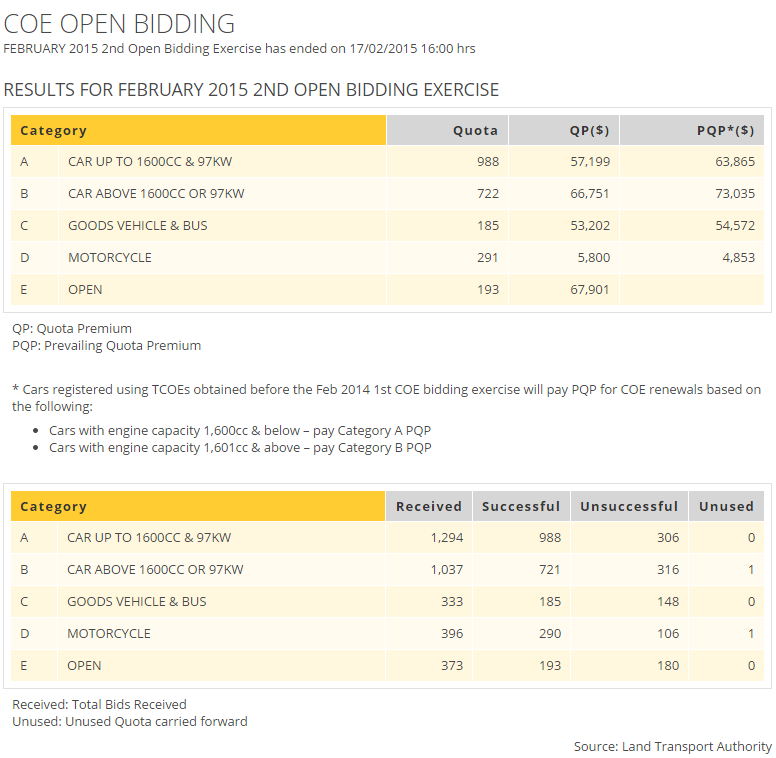Select CAR UP TO 1600CC & 97KW in quota table

(150, 162)
